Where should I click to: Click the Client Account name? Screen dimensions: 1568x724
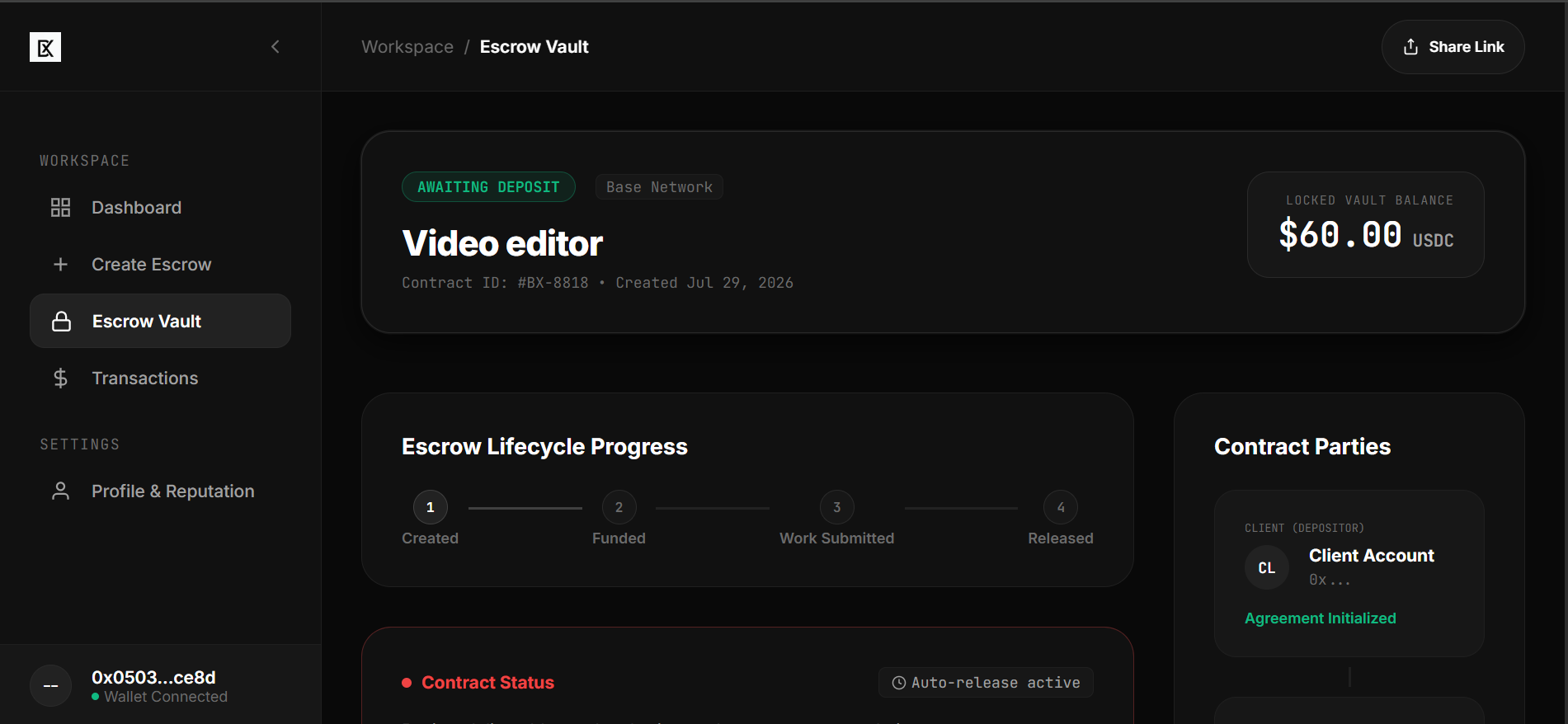point(1371,556)
